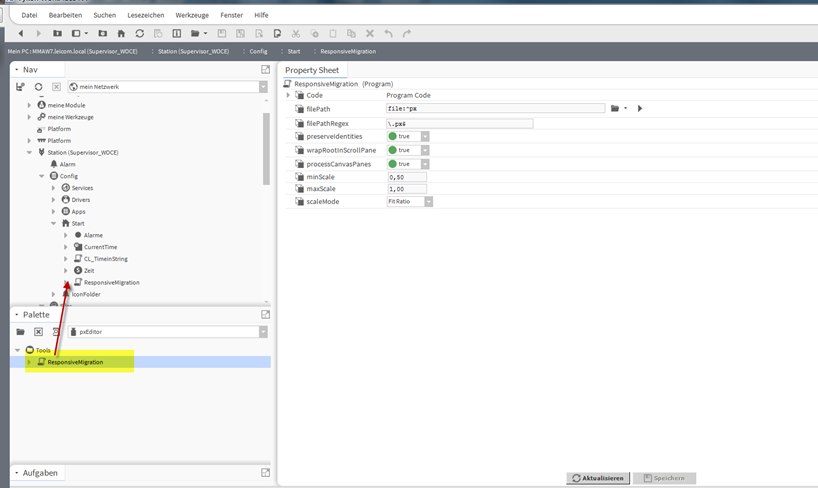Go back with the toolbar back arrow
Screen dimensions: 818x488
21,33
